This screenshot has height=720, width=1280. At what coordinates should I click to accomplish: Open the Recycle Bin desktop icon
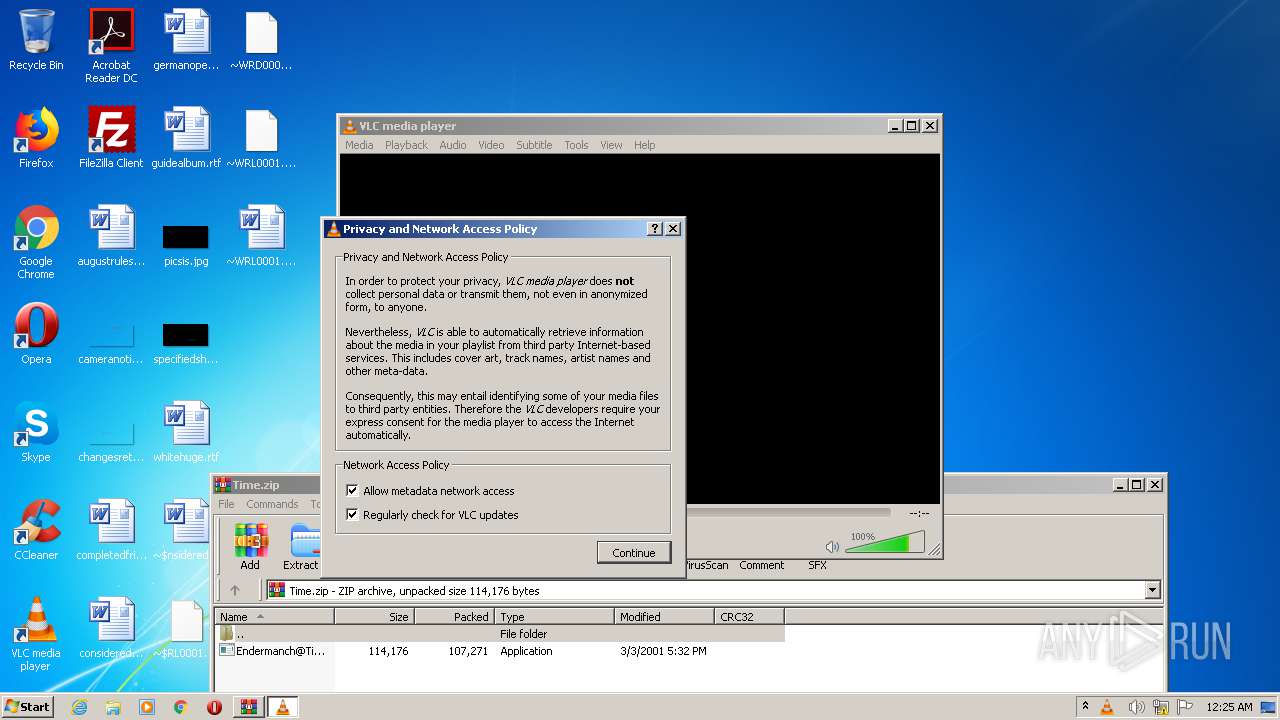coord(36,40)
